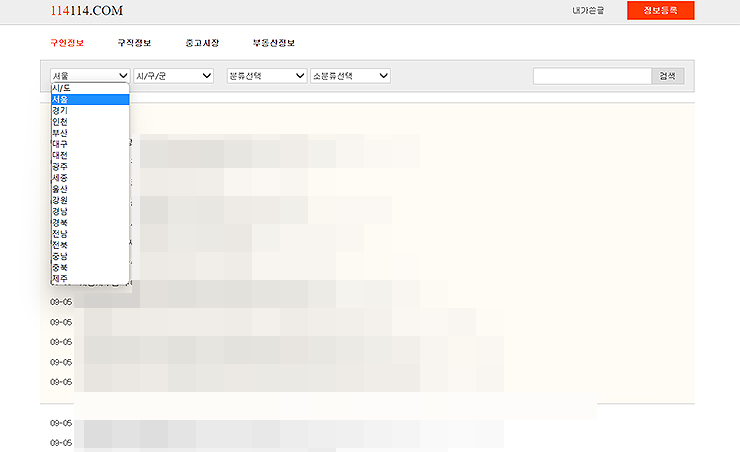Go to the 부동산정보 tab
The width and height of the screenshot is (740, 452).
point(274,43)
